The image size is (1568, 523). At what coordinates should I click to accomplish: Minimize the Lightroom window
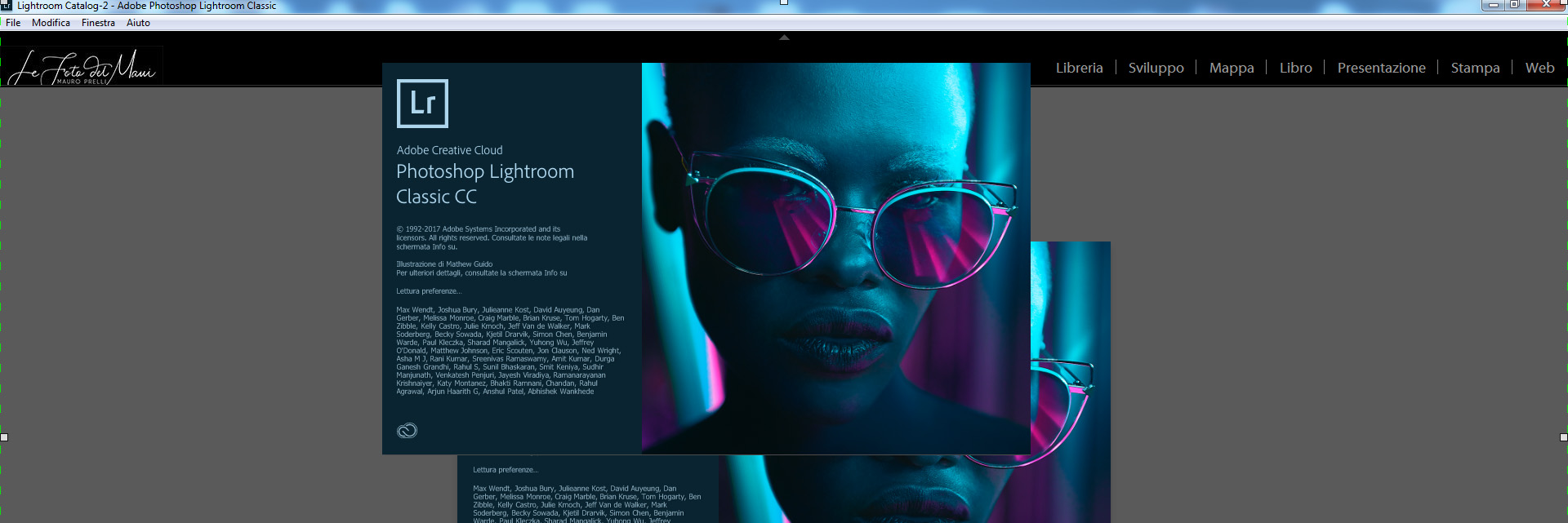point(1493,5)
